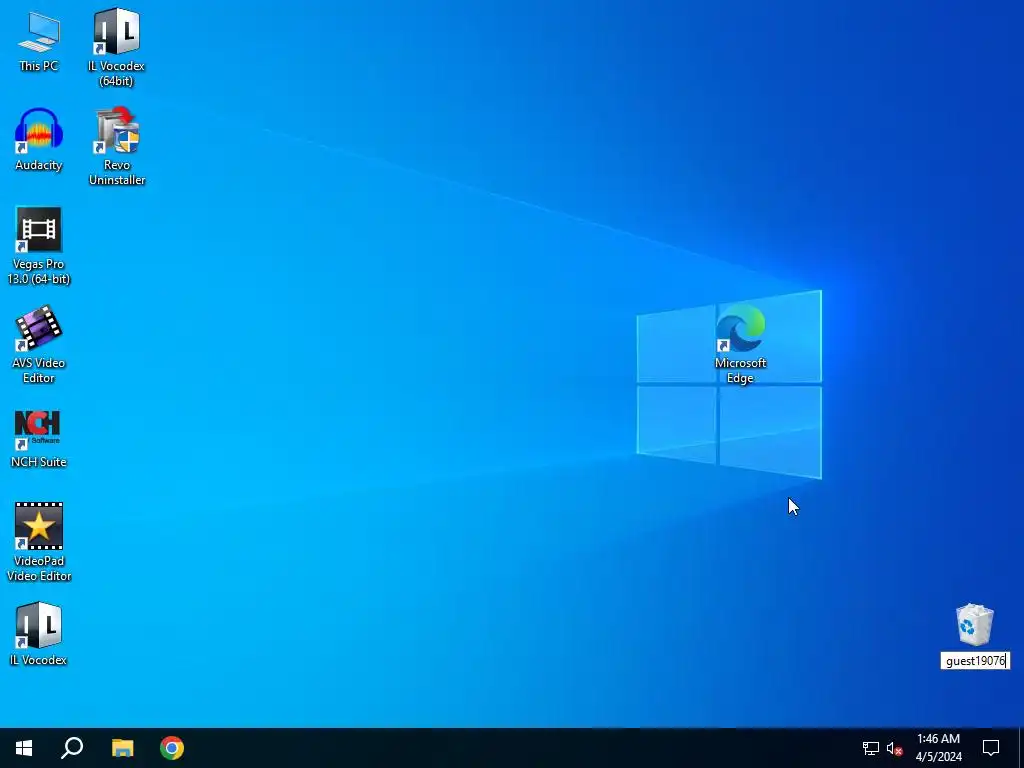The width and height of the screenshot is (1024, 768).
Task: Open the clock showing 1:46 AM
Action: click(938, 748)
